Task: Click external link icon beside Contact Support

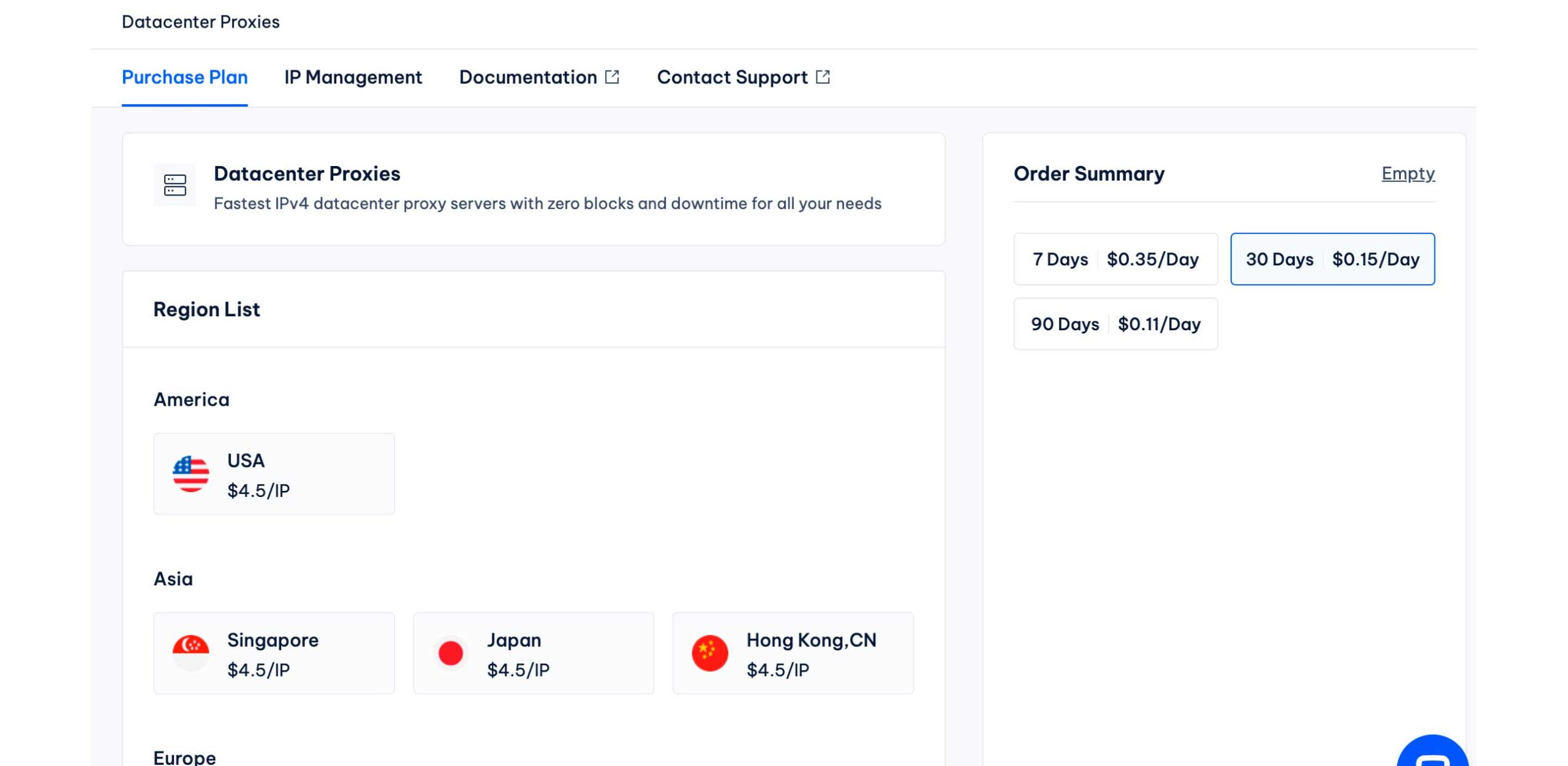Action: [x=823, y=77]
